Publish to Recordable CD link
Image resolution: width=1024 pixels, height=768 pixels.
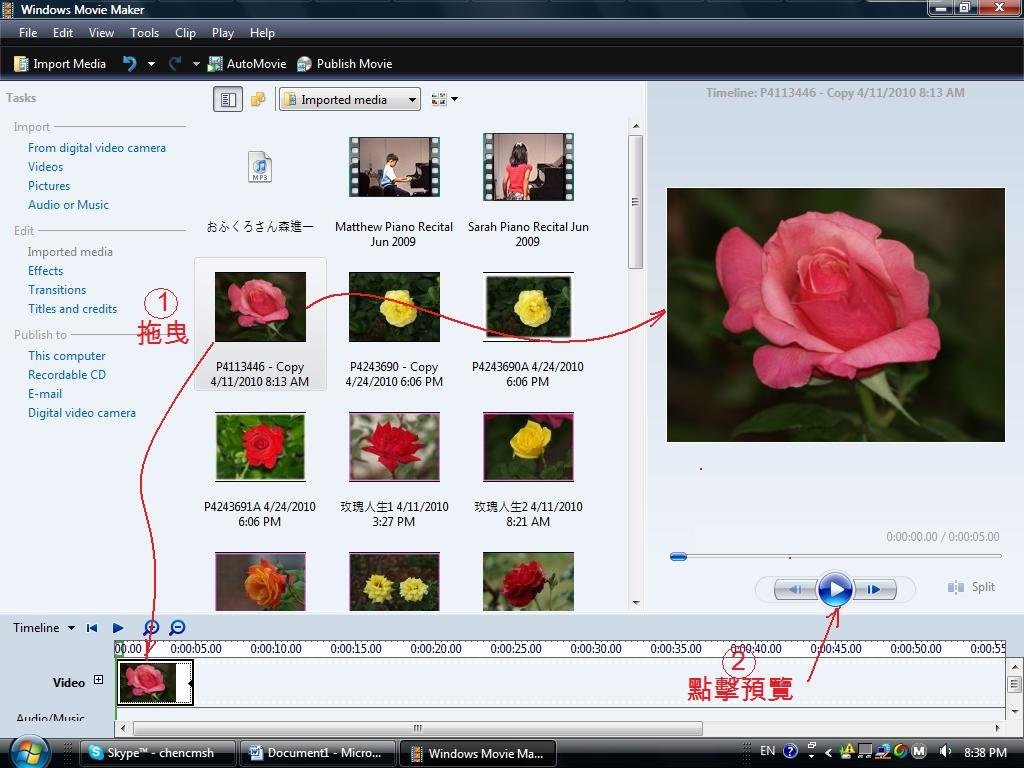coord(67,374)
